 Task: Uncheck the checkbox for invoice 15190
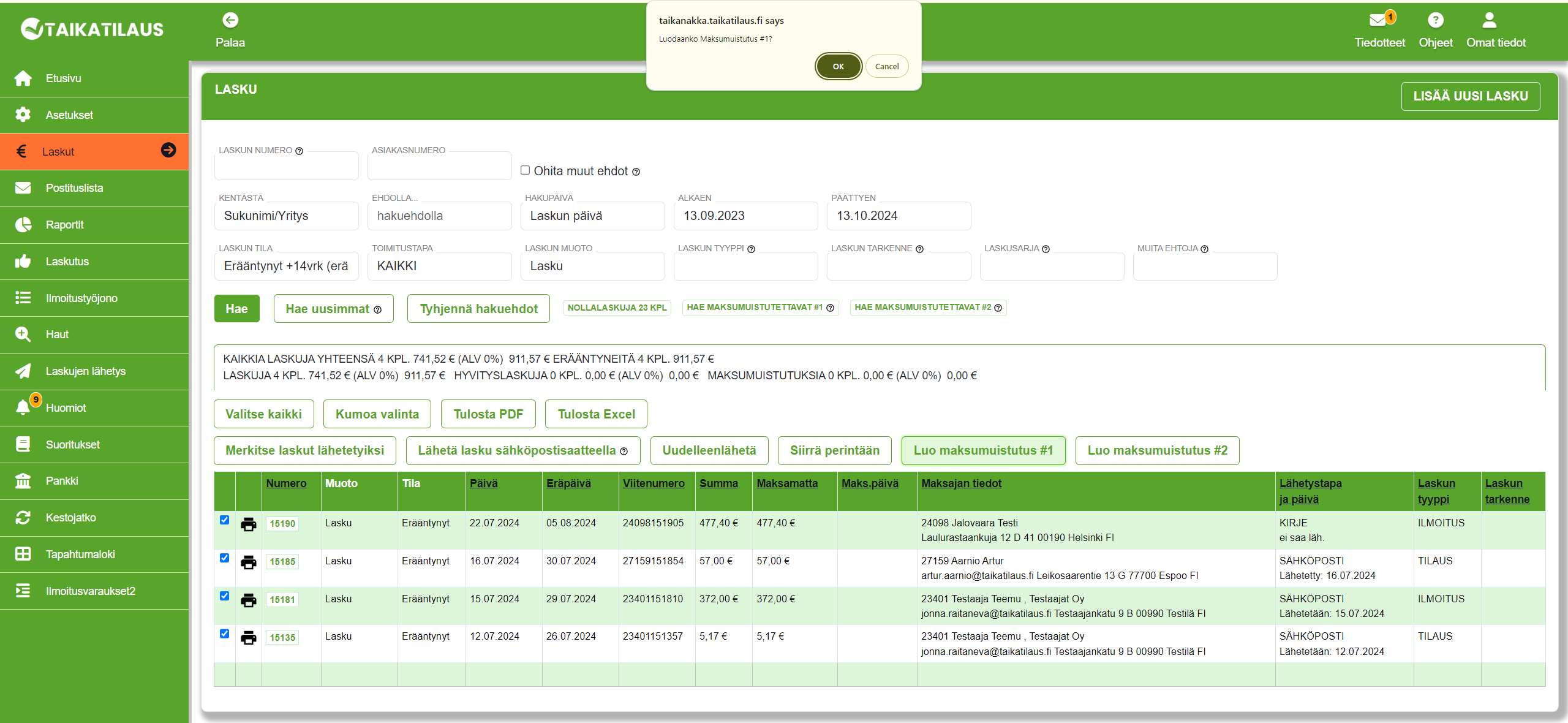(224, 520)
